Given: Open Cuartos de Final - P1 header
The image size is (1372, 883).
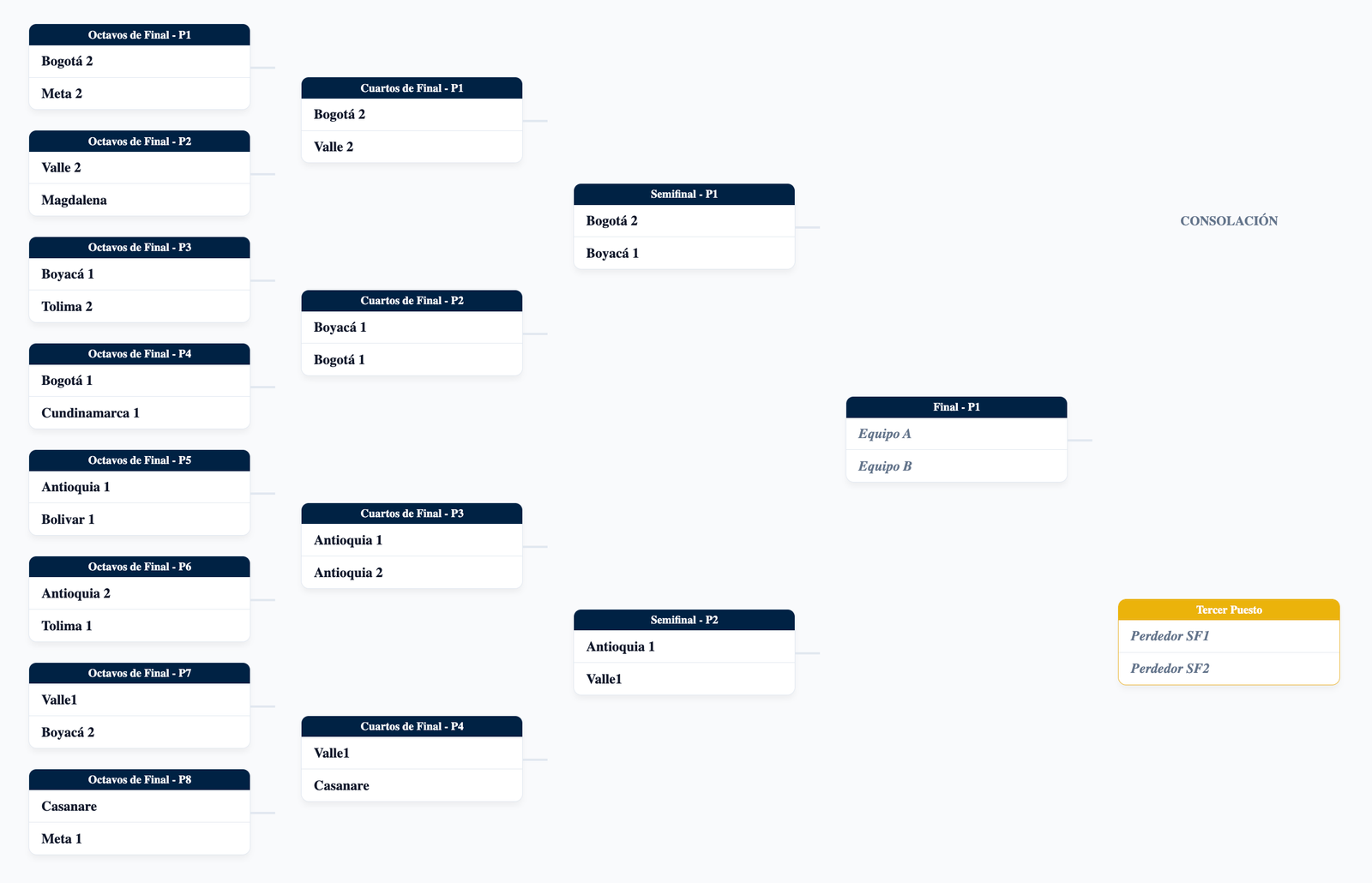Looking at the screenshot, I should pyautogui.click(x=412, y=88).
